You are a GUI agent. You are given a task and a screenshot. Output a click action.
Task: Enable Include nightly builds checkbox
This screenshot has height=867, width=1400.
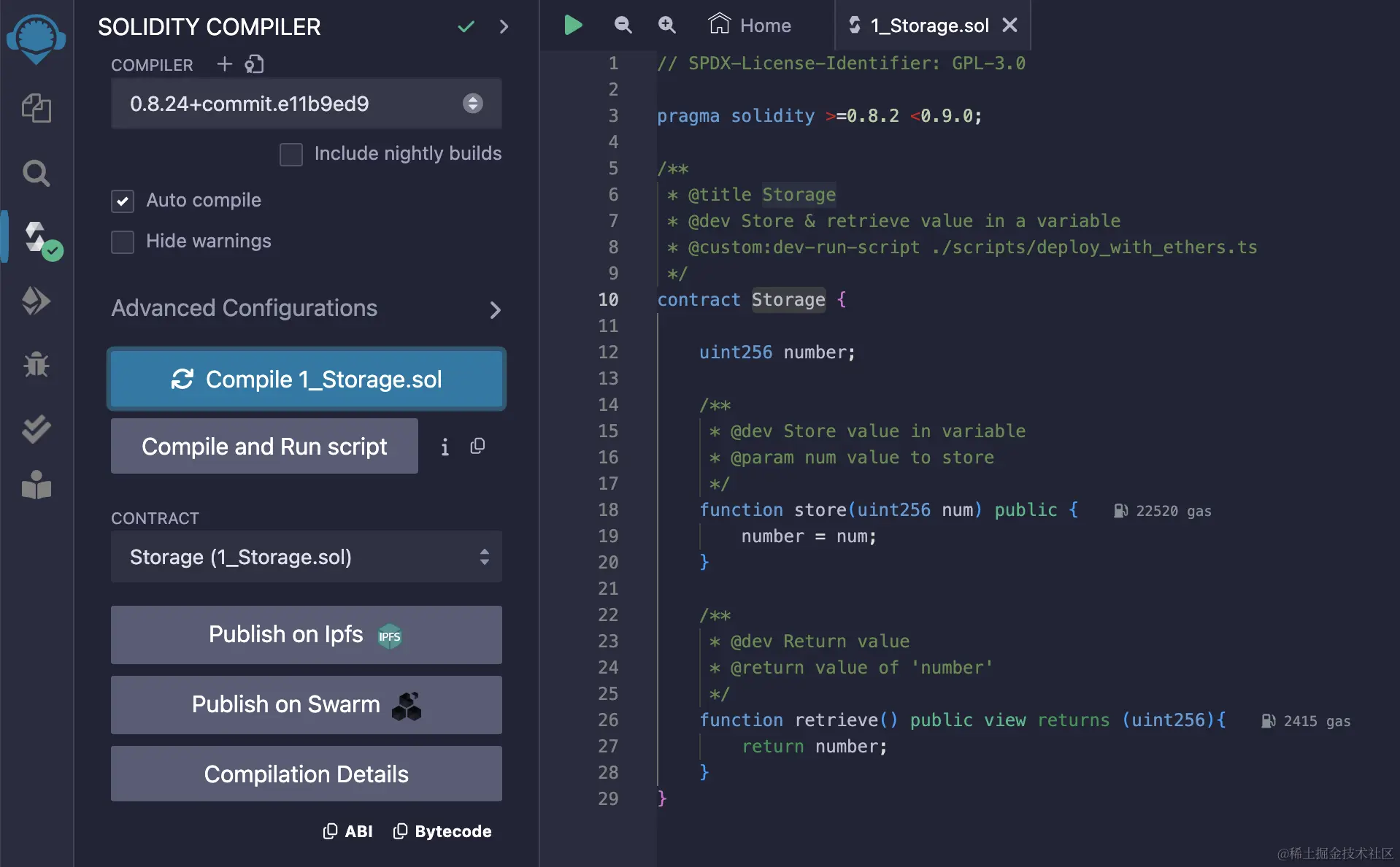291,154
